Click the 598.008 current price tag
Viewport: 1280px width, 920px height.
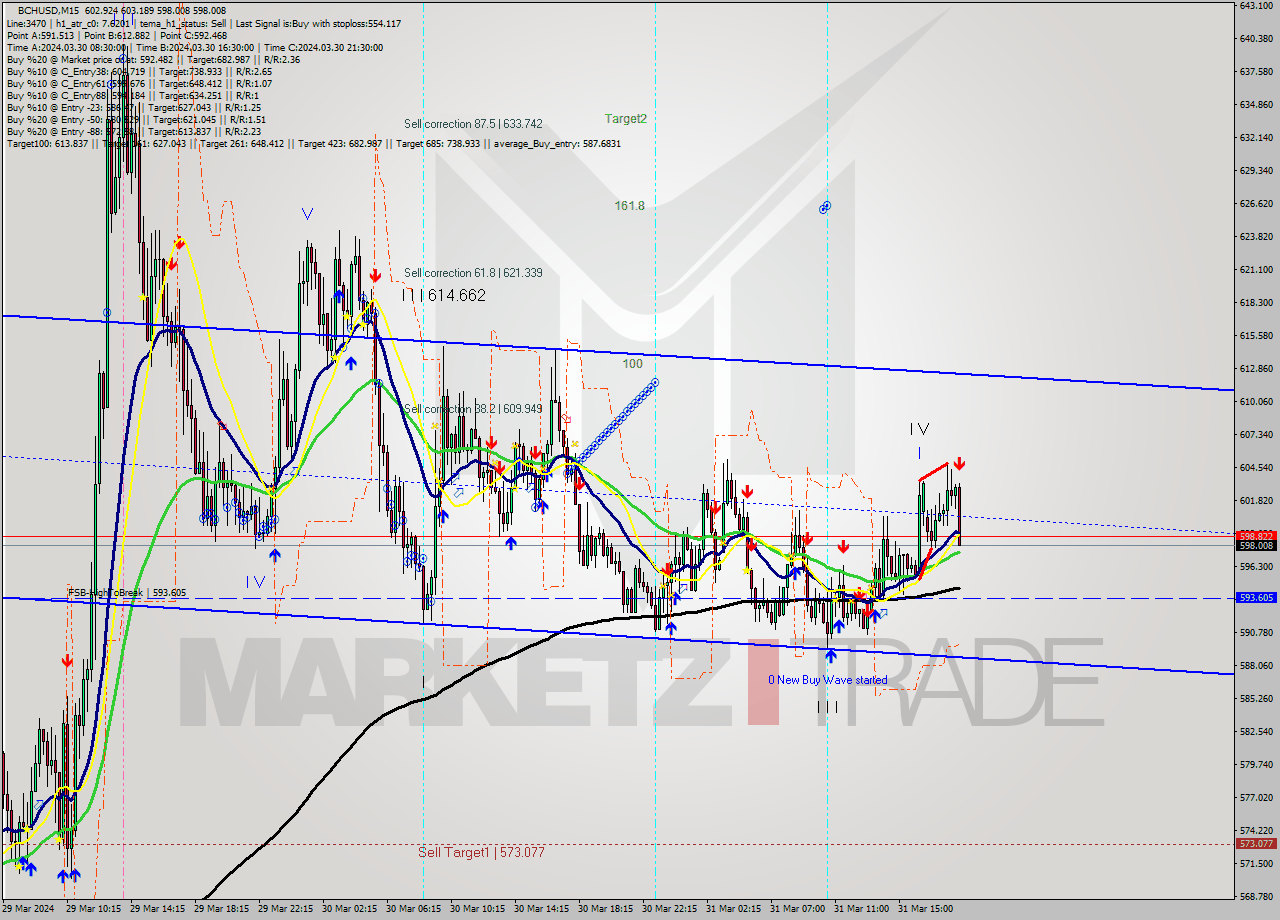coord(1256,545)
